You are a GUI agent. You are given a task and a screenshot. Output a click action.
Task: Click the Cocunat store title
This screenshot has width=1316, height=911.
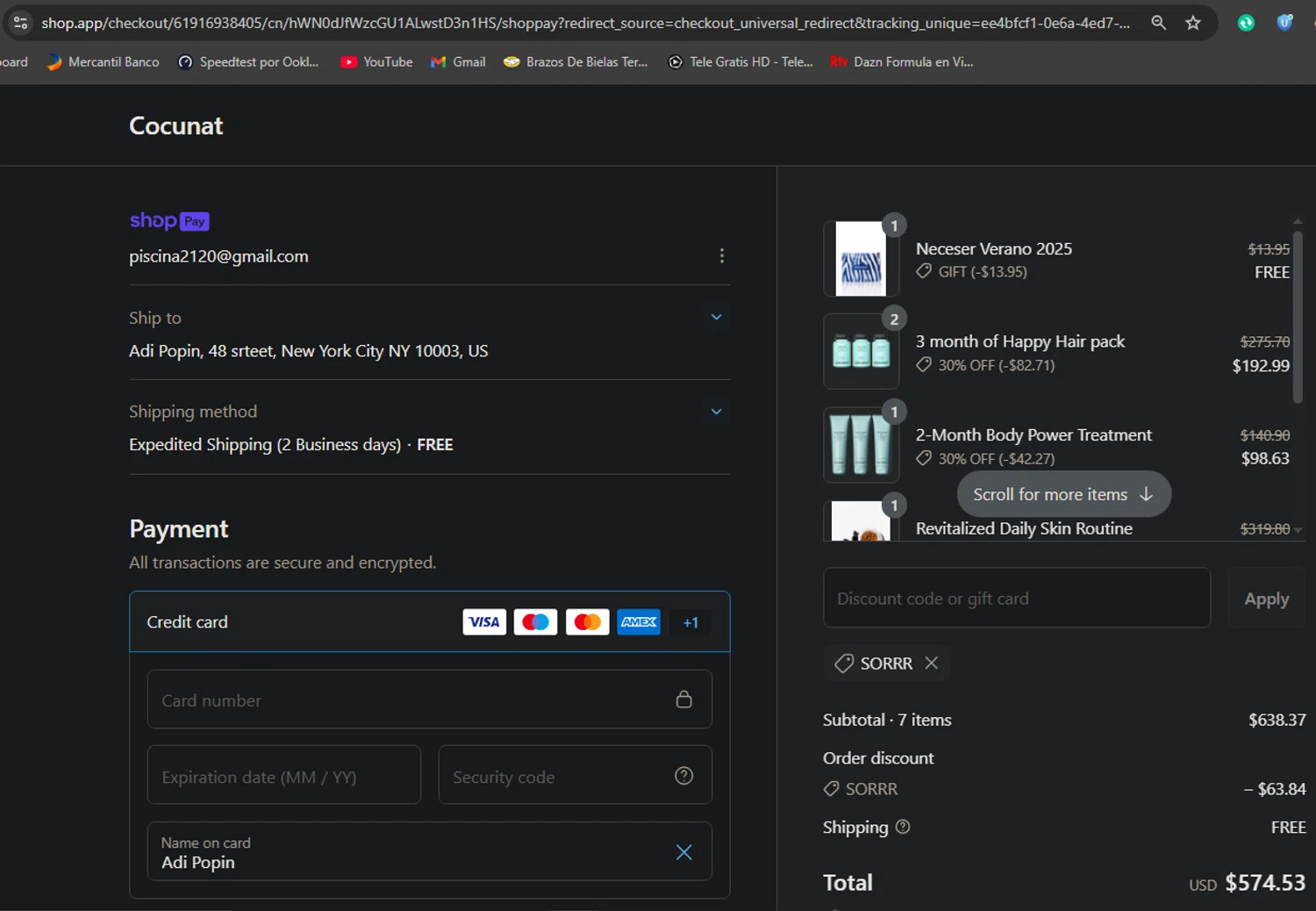176,126
